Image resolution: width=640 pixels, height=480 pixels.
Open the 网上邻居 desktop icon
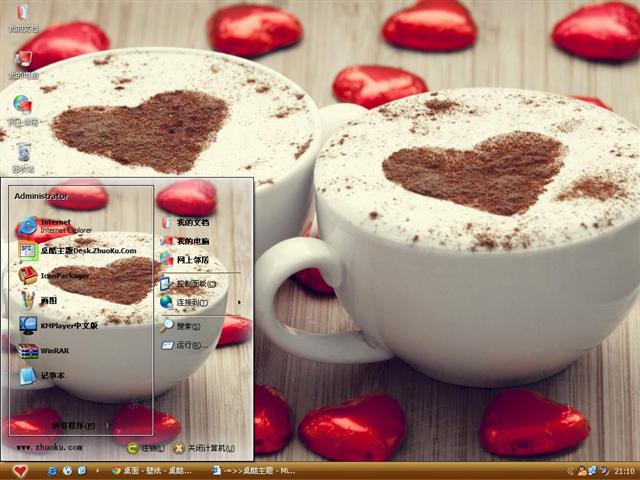coord(23,110)
